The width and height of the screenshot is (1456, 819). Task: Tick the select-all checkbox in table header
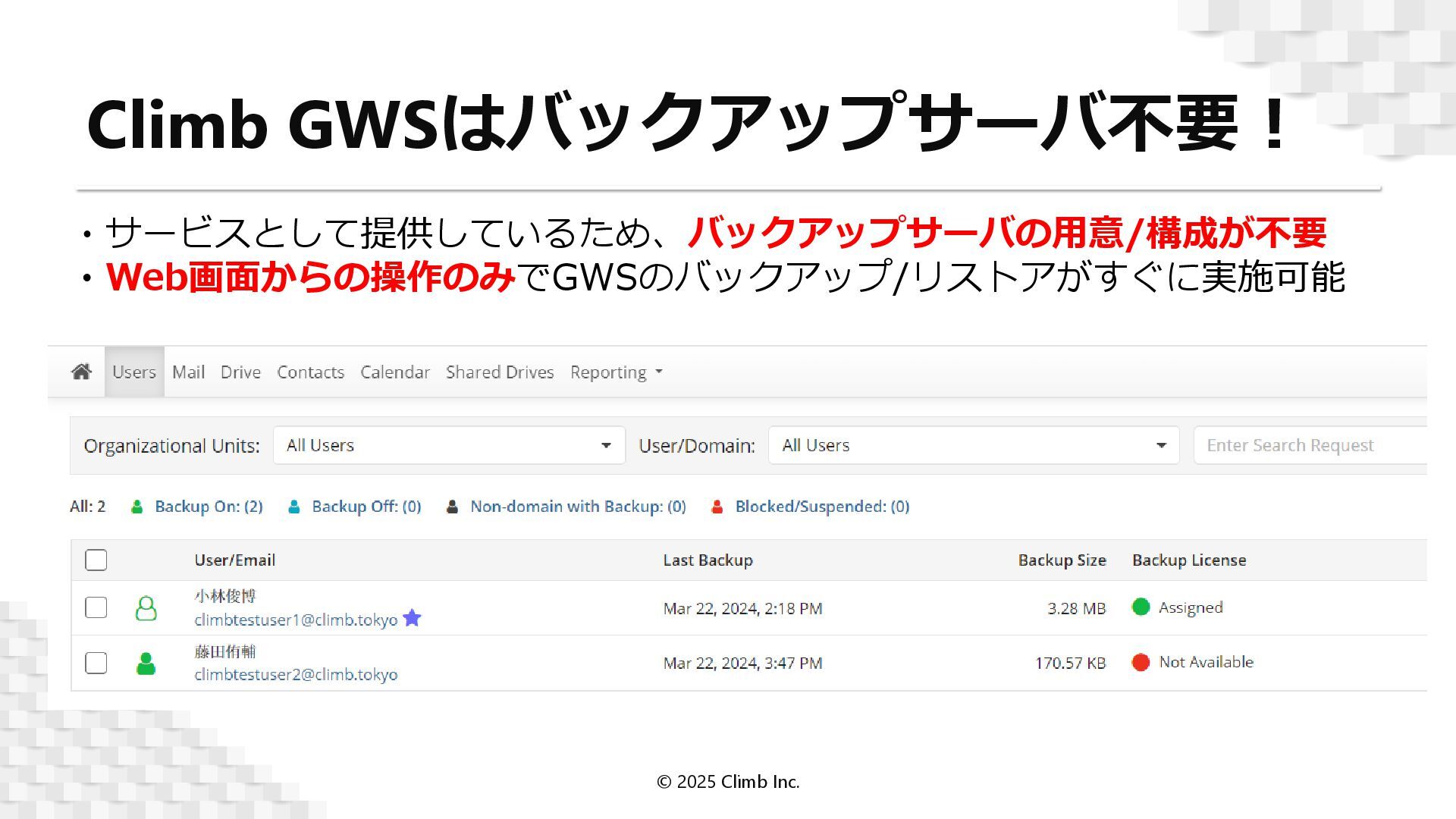click(x=96, y=560)
